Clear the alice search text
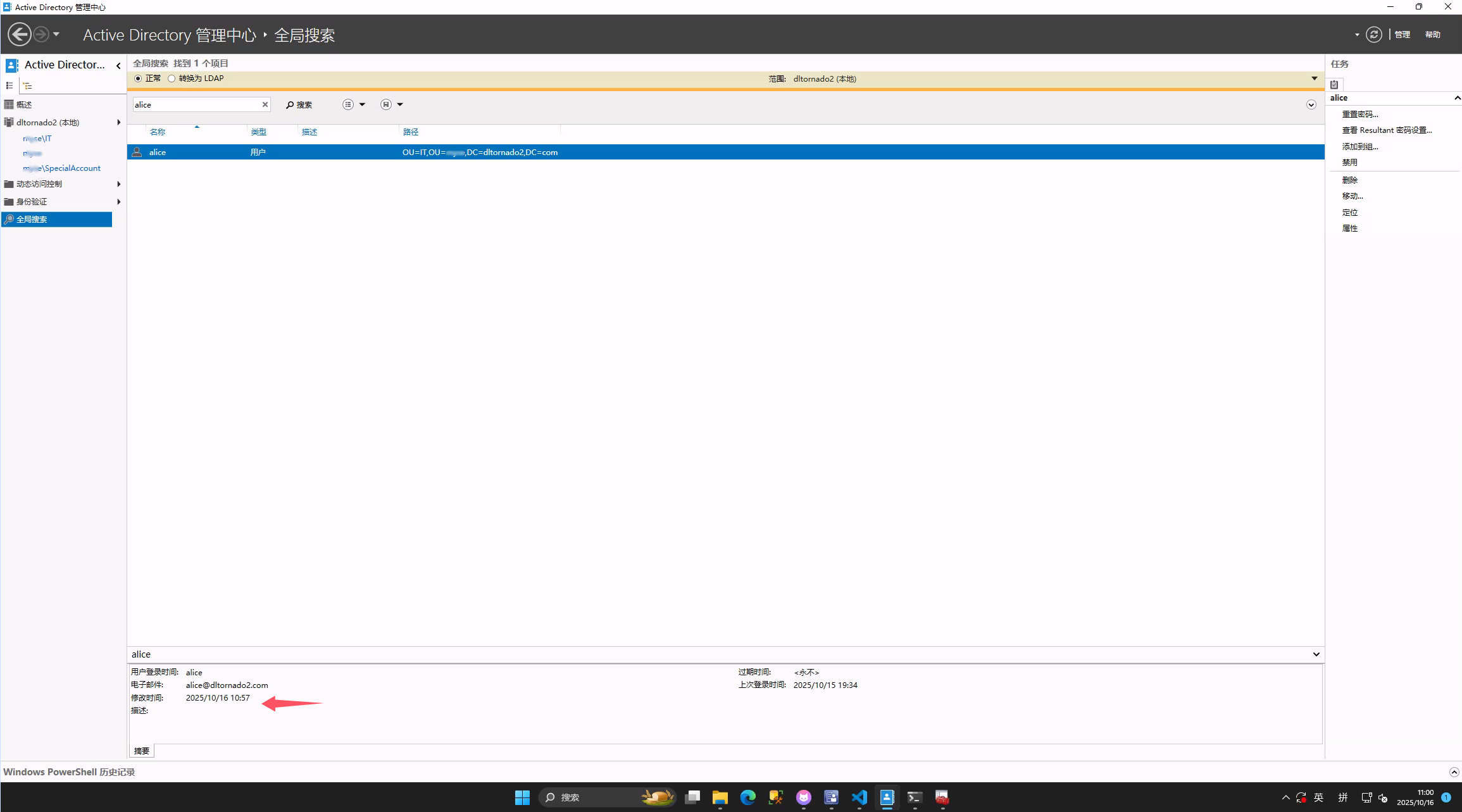1462x812 pixels. [265, 104]
